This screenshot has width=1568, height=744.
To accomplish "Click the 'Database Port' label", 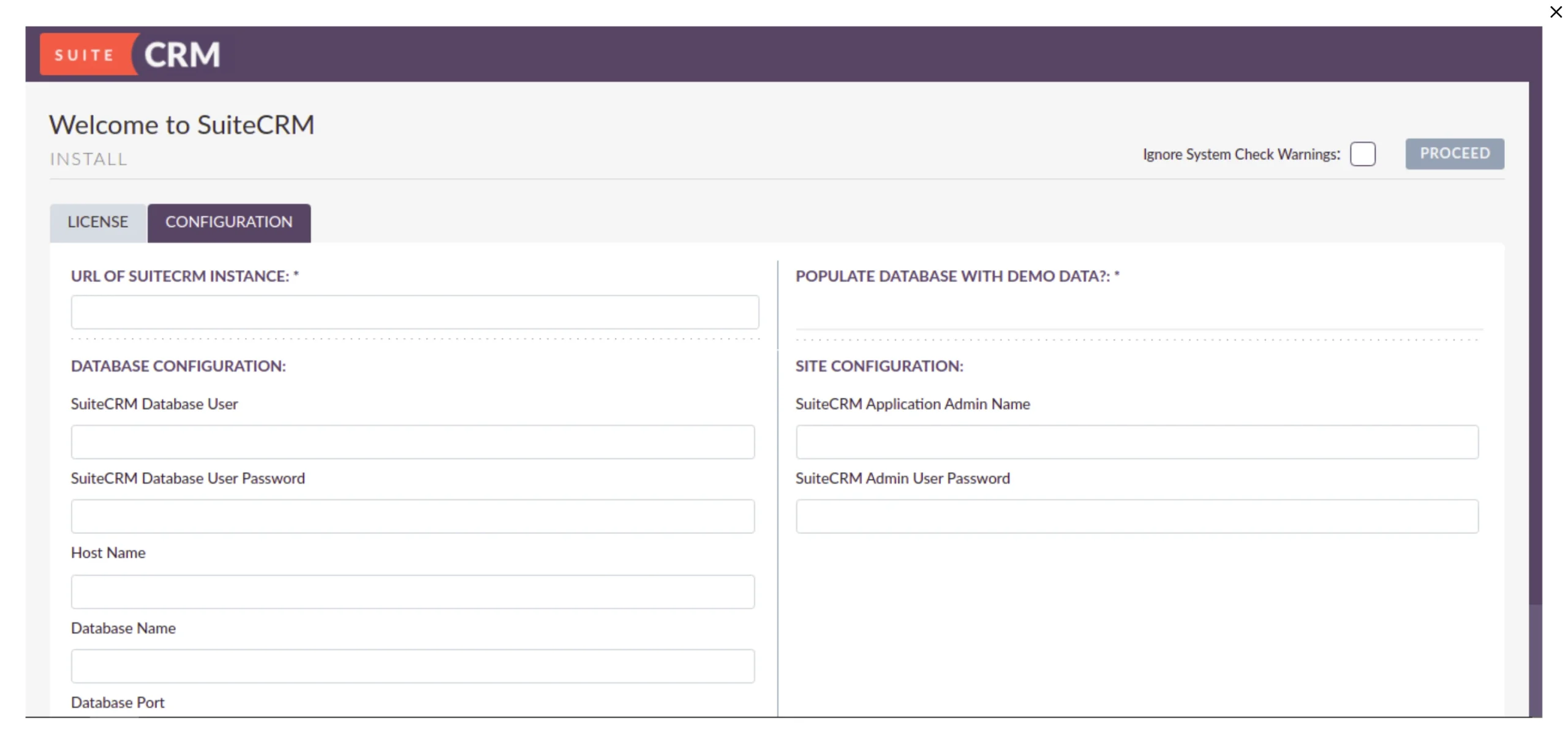I will 118,702.
